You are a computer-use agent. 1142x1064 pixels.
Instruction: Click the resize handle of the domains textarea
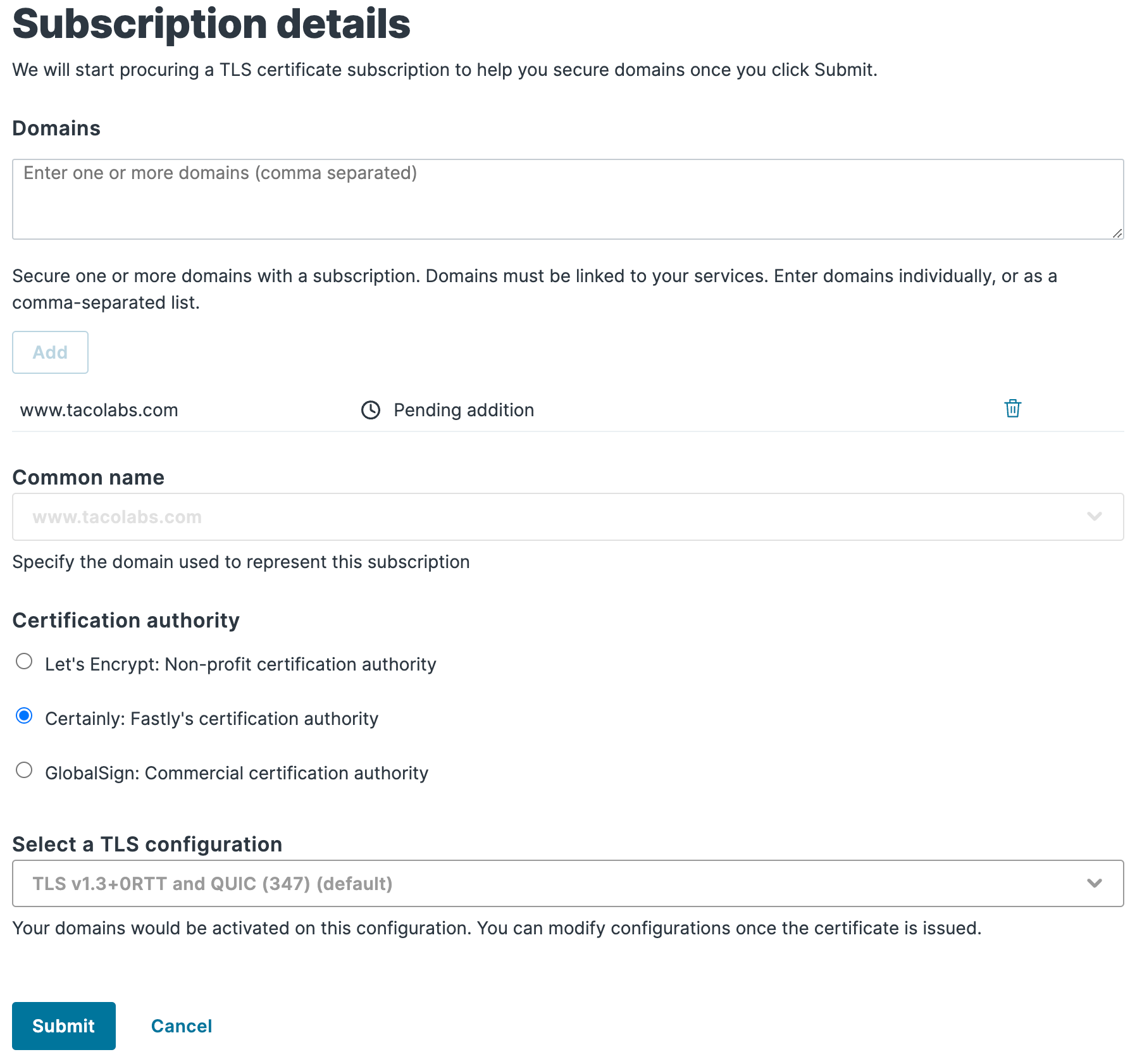point(1116,233)
